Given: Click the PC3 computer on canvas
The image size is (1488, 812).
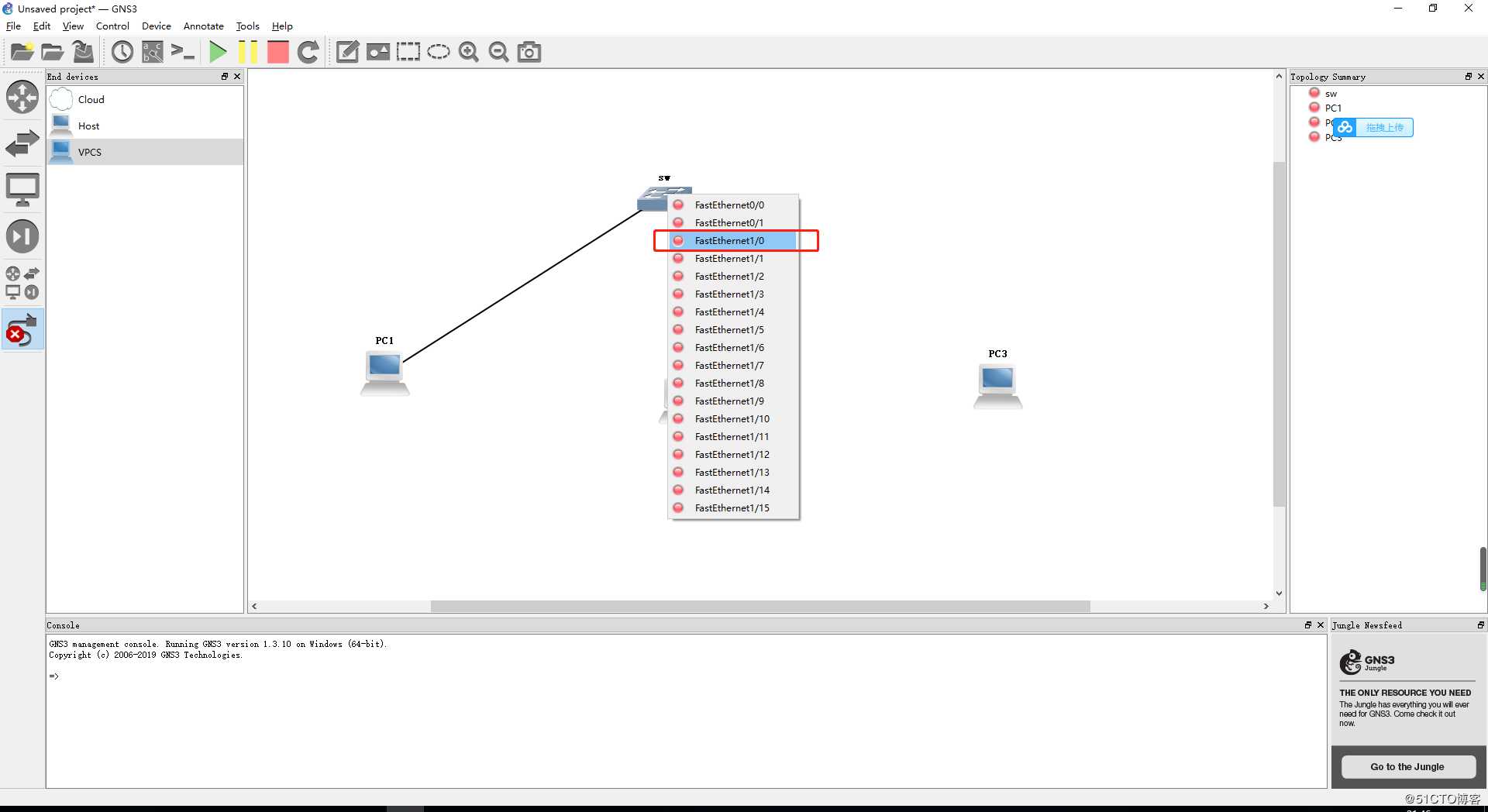Looking at the screenshot, I should [998, 387].
